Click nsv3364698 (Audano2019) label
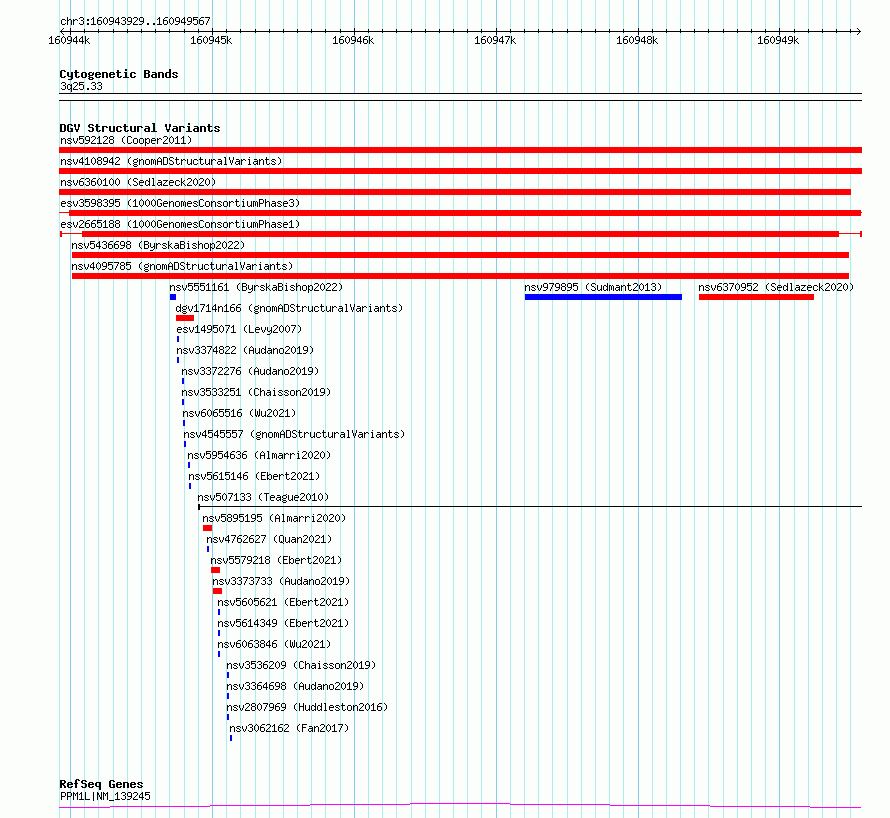Screen dimensions: 890x818 (x=295, y=686)
